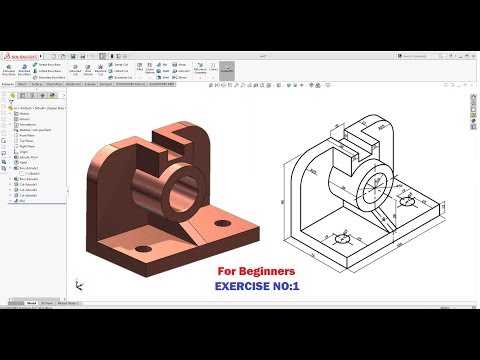480x360 pixels.
Task: Click the Save icon in title bar
Action: (x=73, y=56)
